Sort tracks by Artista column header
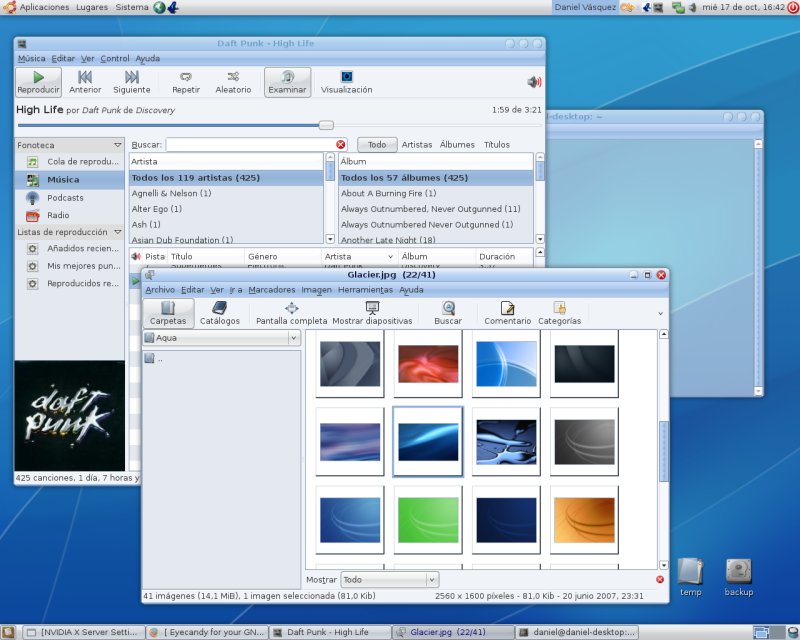Image resolution: width=800 pixels, height=640 pixels. 359,256
